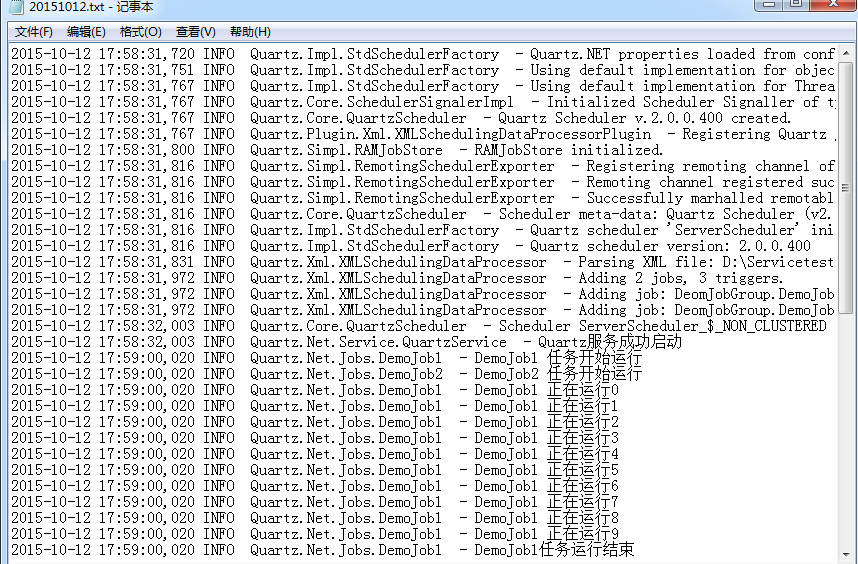858x564 pixels.
Task: Click text 'Initialized Scheduler Signaller of'
Action: (x=683, y=102)
